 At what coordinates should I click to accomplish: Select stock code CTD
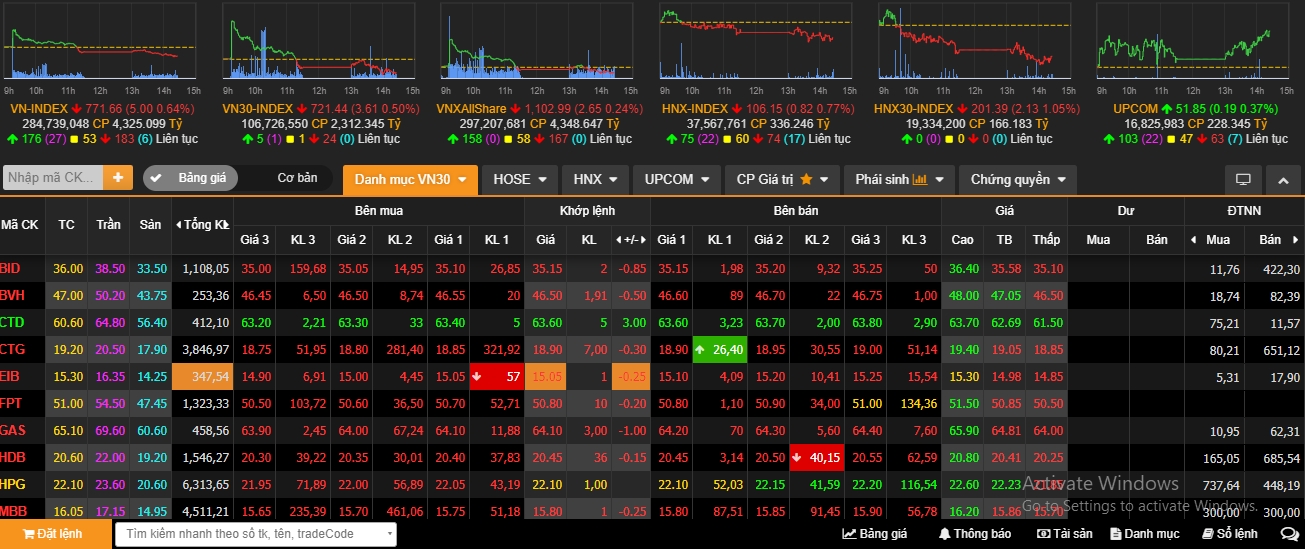tap(12, 322)
